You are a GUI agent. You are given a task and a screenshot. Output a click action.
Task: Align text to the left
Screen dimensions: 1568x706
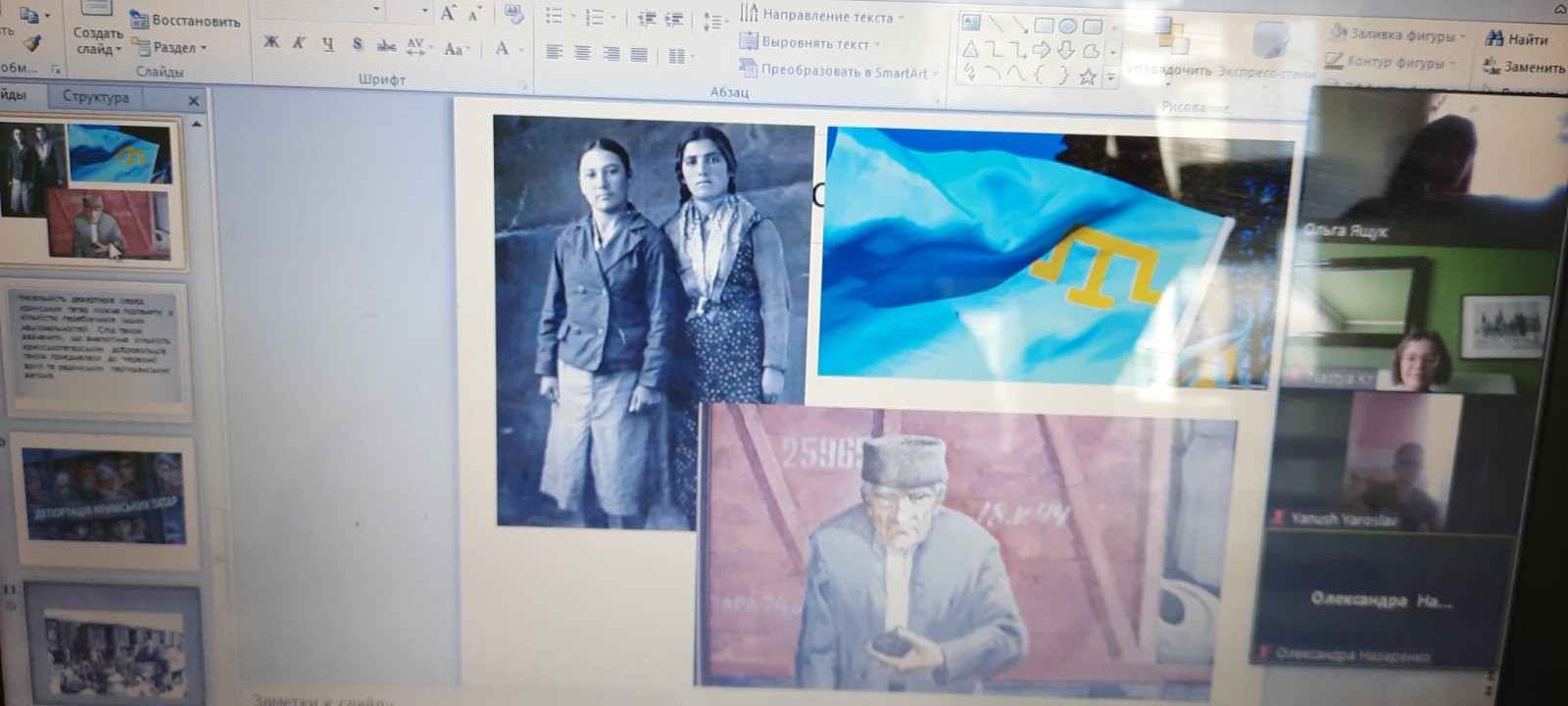(x=555, y=53)
